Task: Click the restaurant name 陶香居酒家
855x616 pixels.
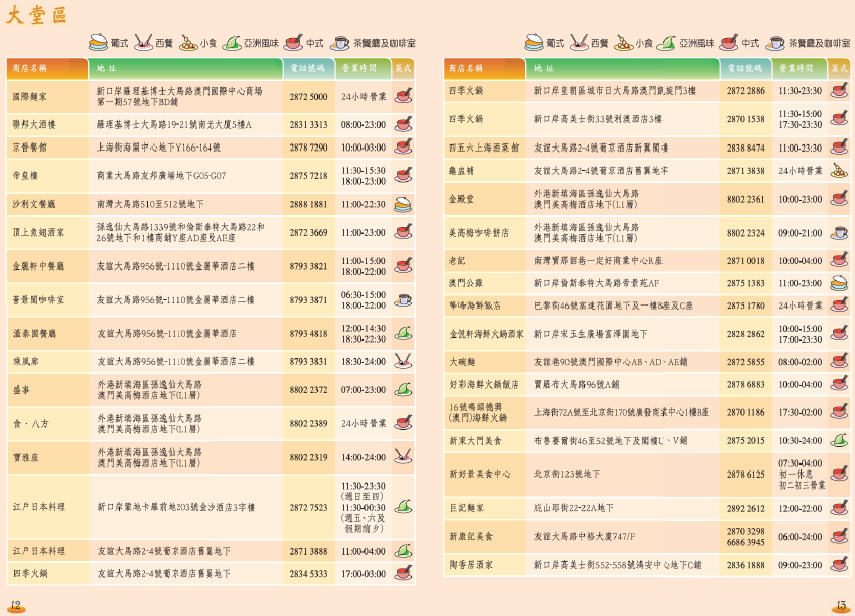Action: [469, 565]
